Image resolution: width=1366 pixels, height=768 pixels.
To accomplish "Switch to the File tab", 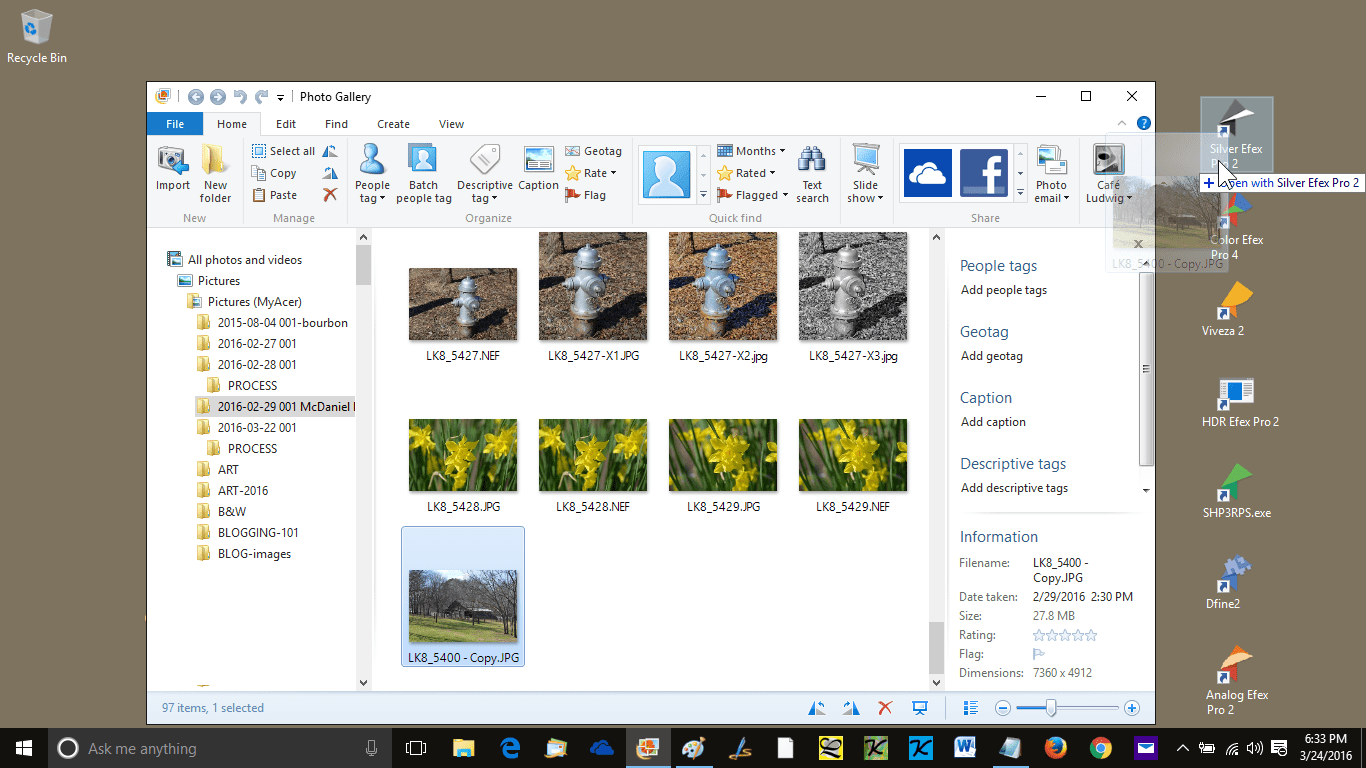I will pos(175,124).
